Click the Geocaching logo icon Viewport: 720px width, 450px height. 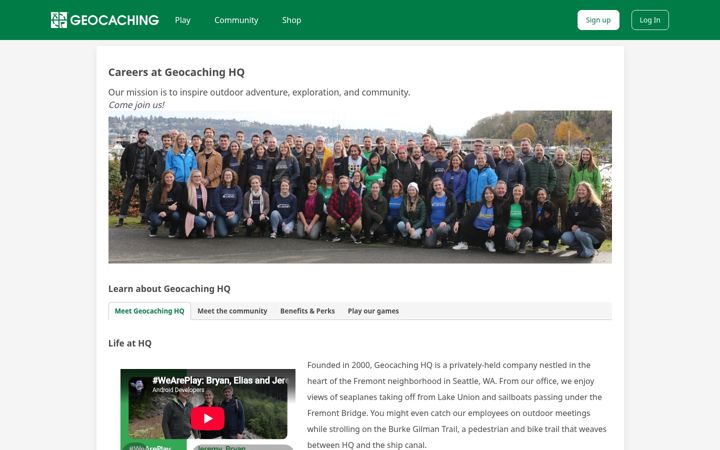tap(59, 20)
